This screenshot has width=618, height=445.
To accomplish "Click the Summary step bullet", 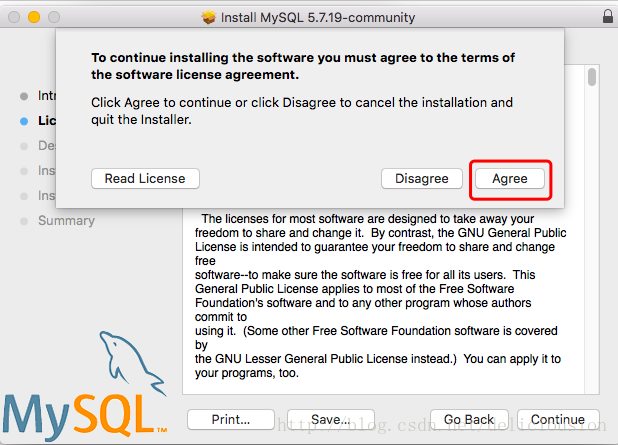I will tap(24, 221).
